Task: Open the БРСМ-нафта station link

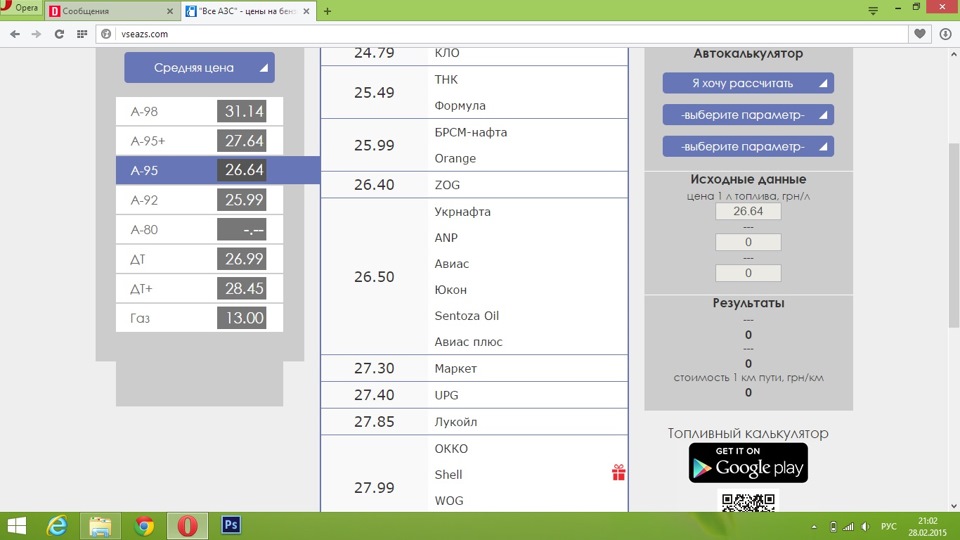Action: [471, 132]
